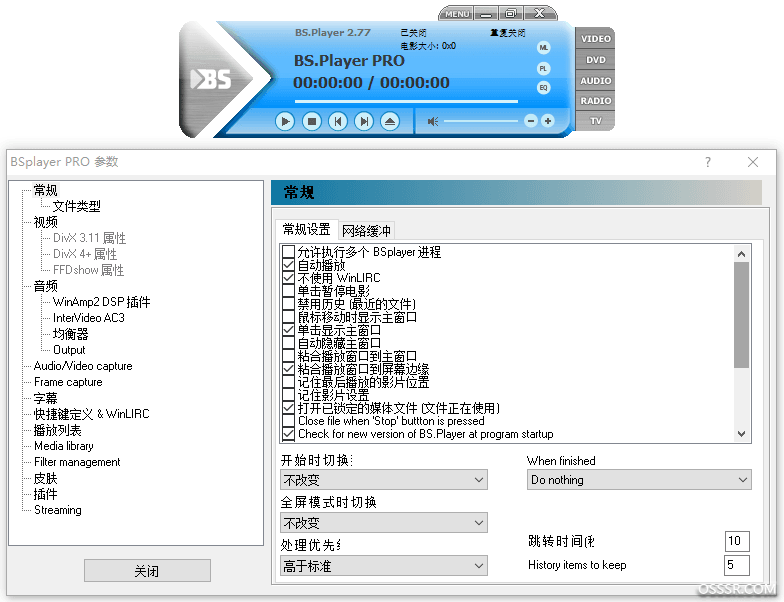Mute audio with the speaker icon
The width and height of the screenshot is (784, 602).
click(x=432, y=122)
